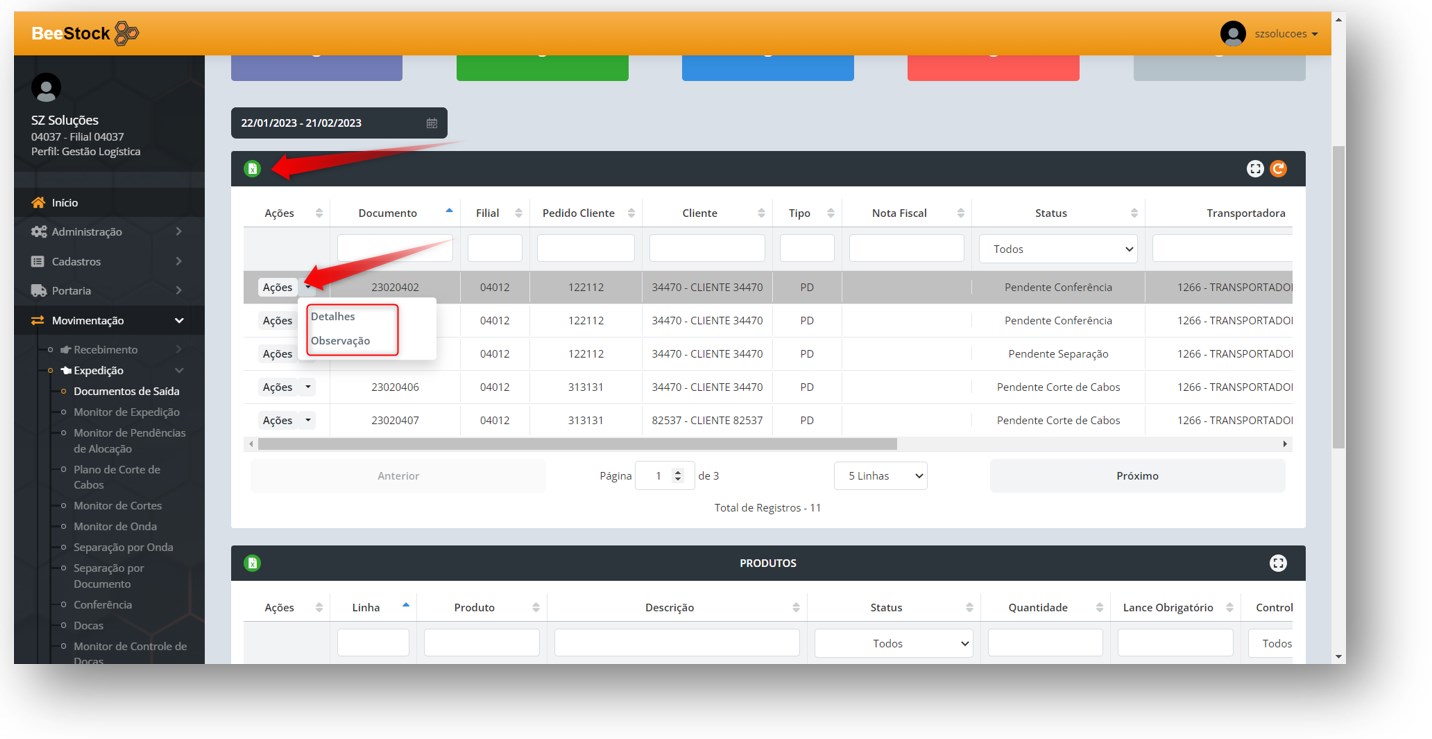Change rows per page from 5 Linhas
Screen dimensions: 1432x739
[x=880, y=476]
